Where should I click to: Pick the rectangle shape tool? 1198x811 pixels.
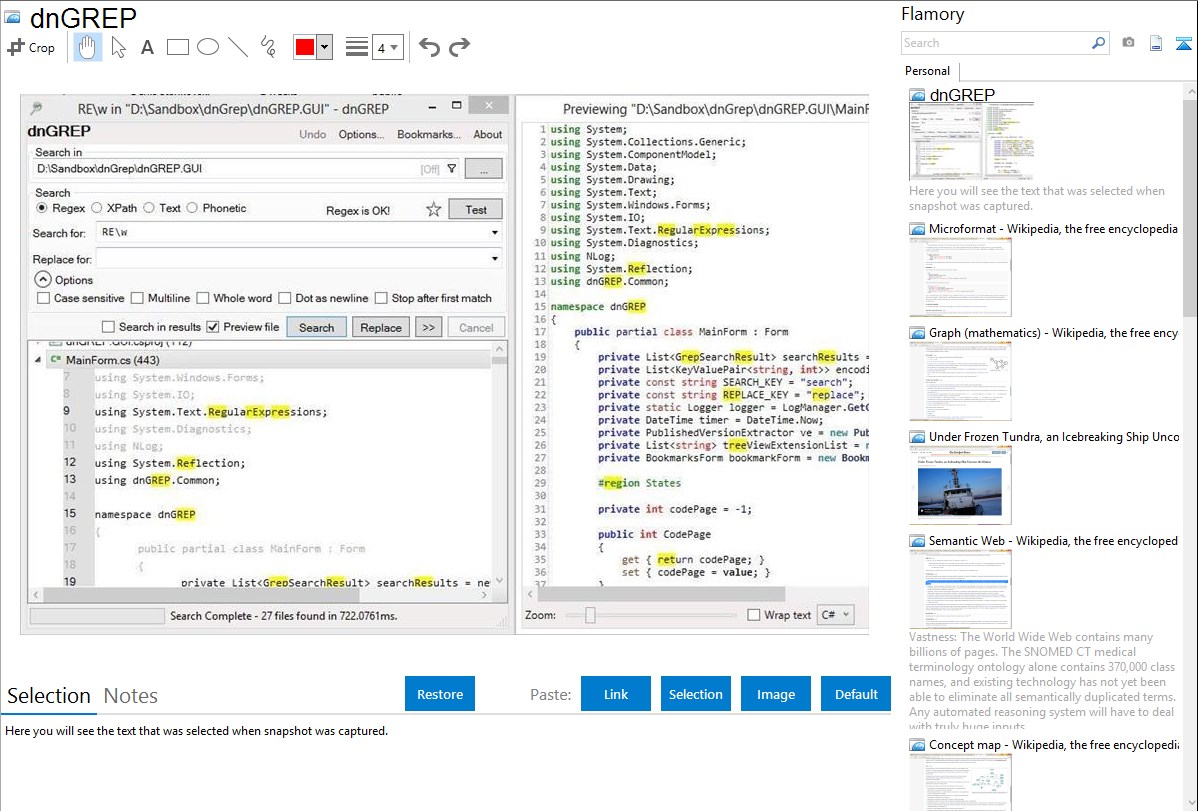click(x=177, y=47)
